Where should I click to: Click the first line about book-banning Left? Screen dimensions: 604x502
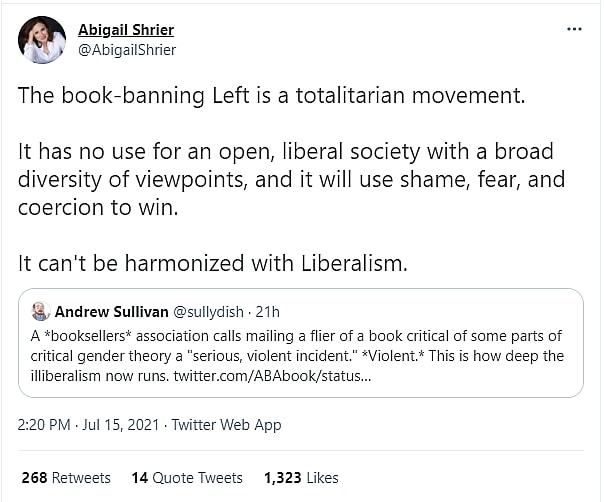coord(270,96)
